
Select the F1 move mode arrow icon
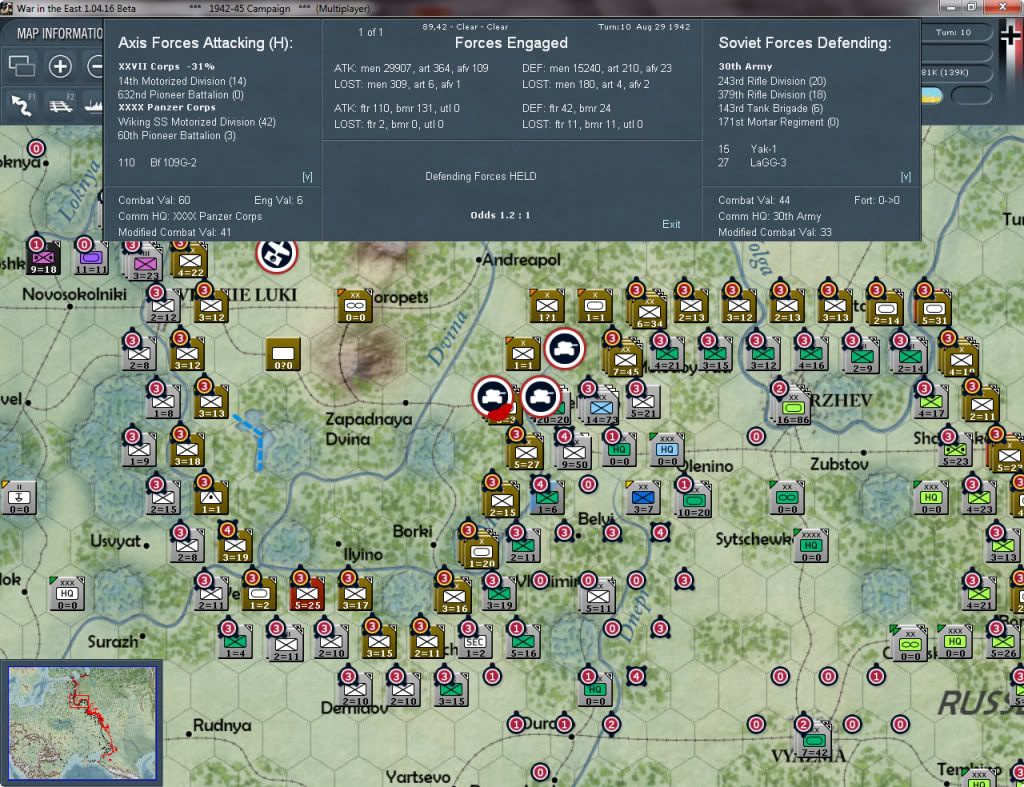tap(22, 104)
